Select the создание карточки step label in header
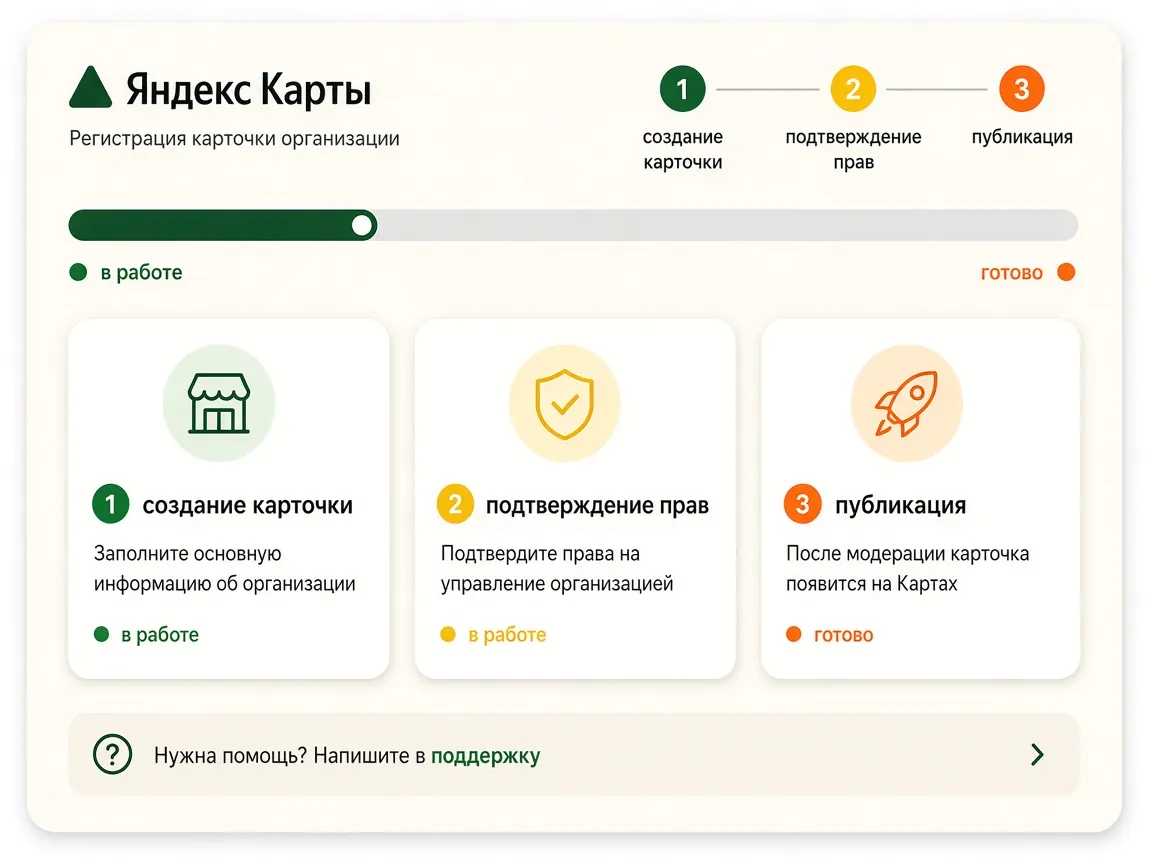 click(x=683, y=149)
